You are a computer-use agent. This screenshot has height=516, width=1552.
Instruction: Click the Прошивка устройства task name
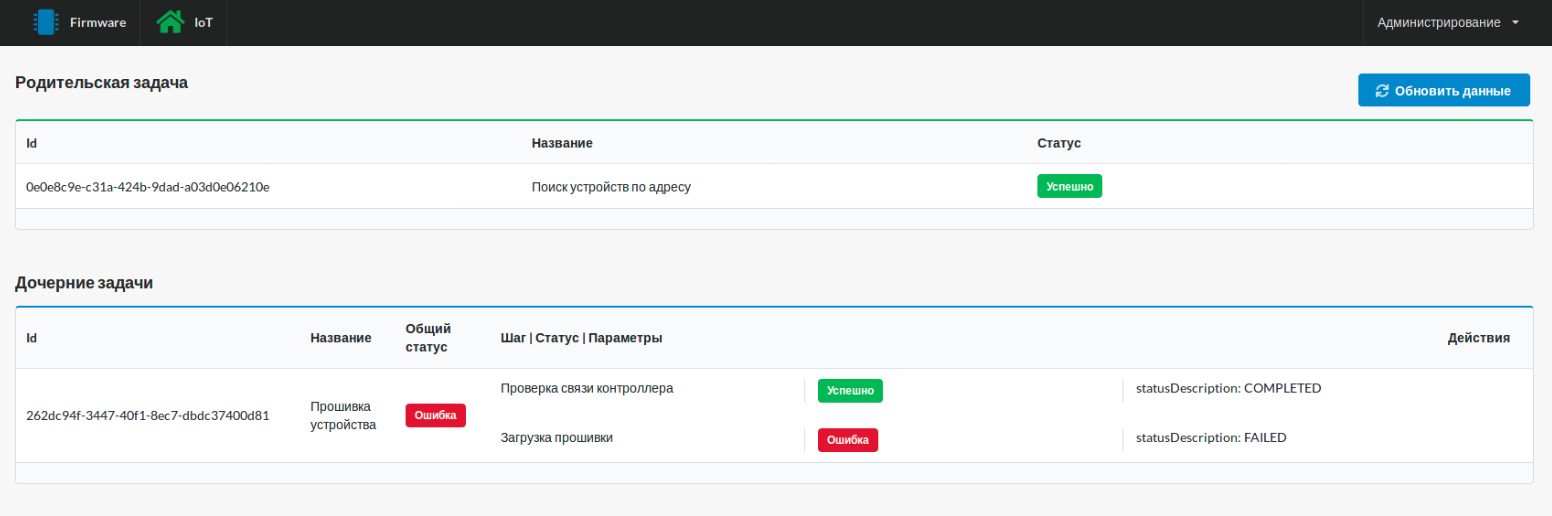[x=342, y=415]
